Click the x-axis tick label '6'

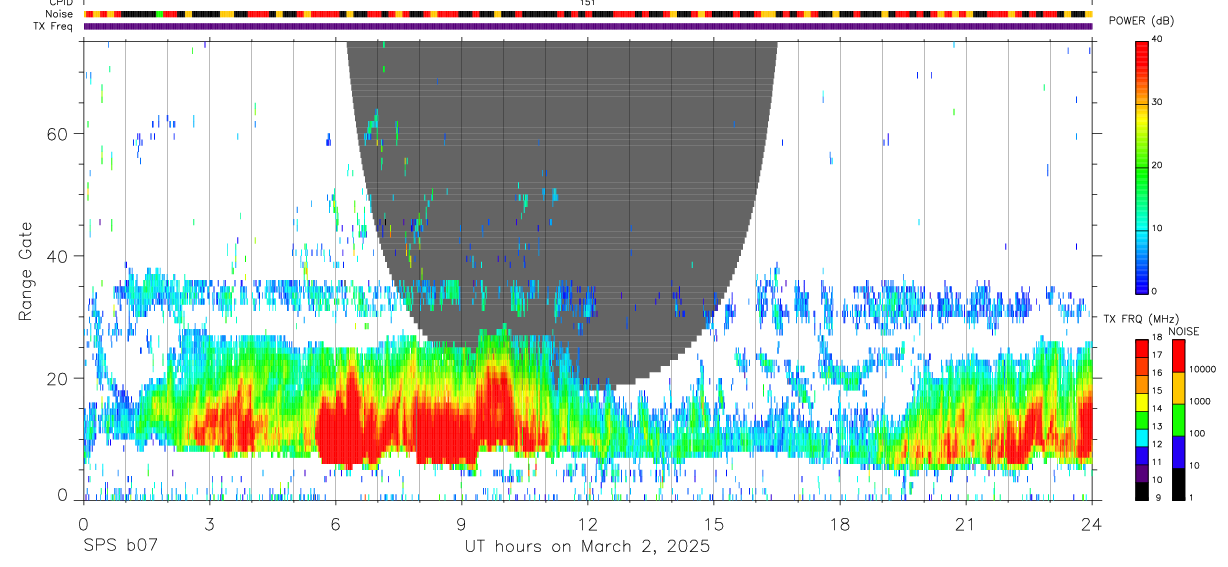pyautogui.click(x=336, y=524)
